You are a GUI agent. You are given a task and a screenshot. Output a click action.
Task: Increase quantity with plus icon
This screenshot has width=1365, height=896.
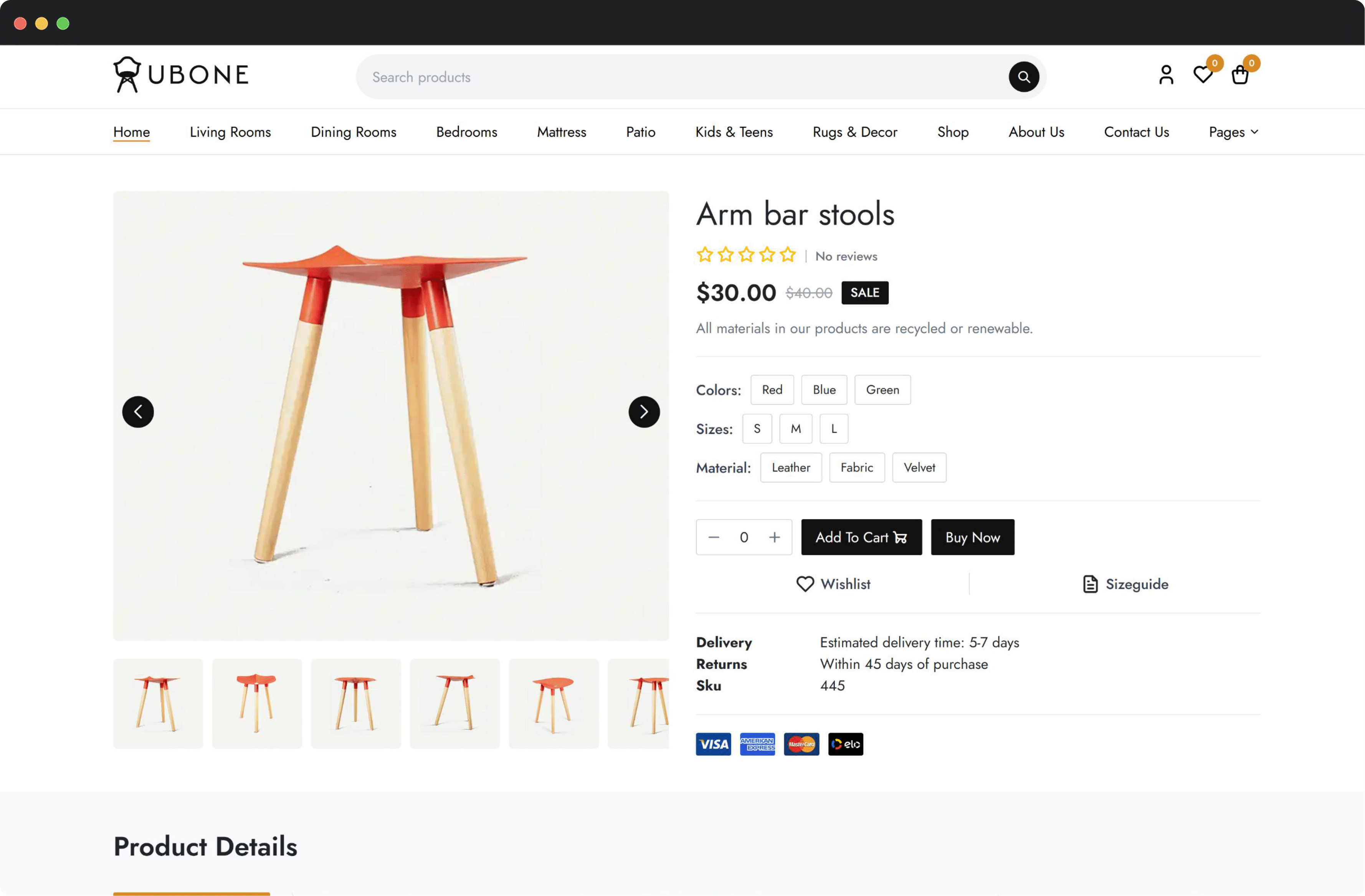[774, 537]
